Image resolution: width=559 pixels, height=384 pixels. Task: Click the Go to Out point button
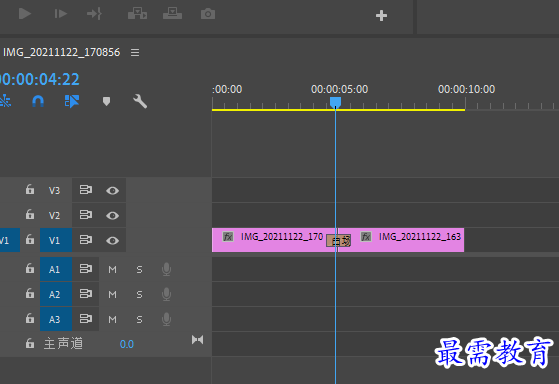coord(94,14)
